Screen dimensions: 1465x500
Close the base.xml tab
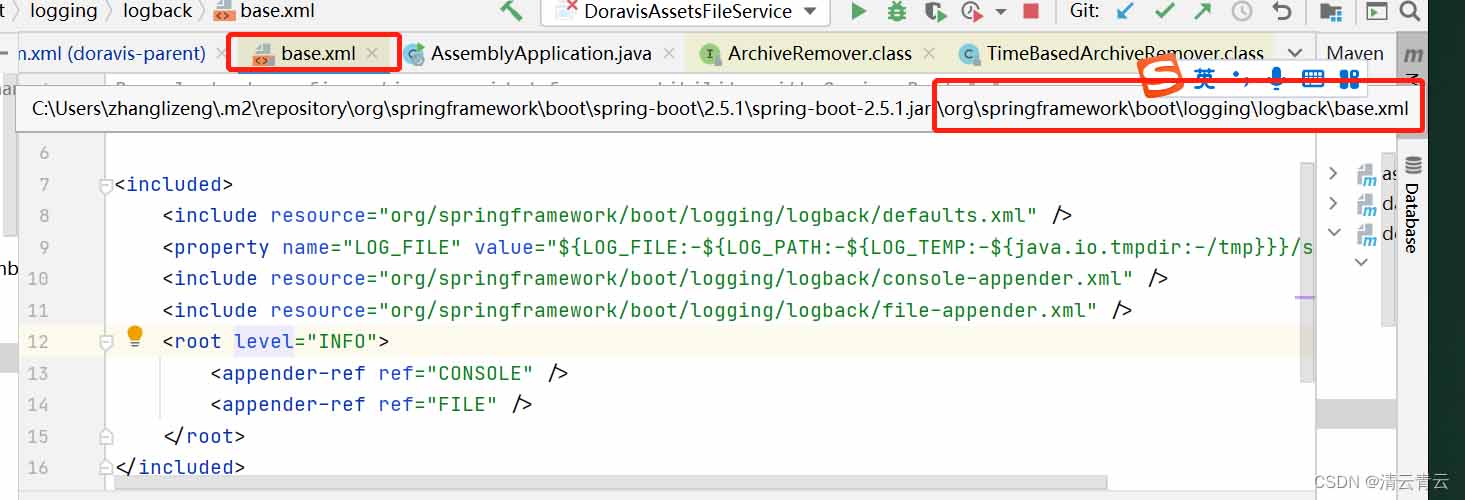pyautogui.click(x=372, y=53)
